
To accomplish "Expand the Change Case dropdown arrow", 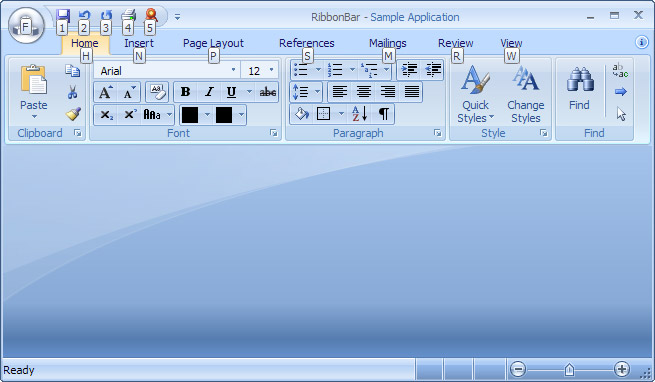I will coord(169,115).
